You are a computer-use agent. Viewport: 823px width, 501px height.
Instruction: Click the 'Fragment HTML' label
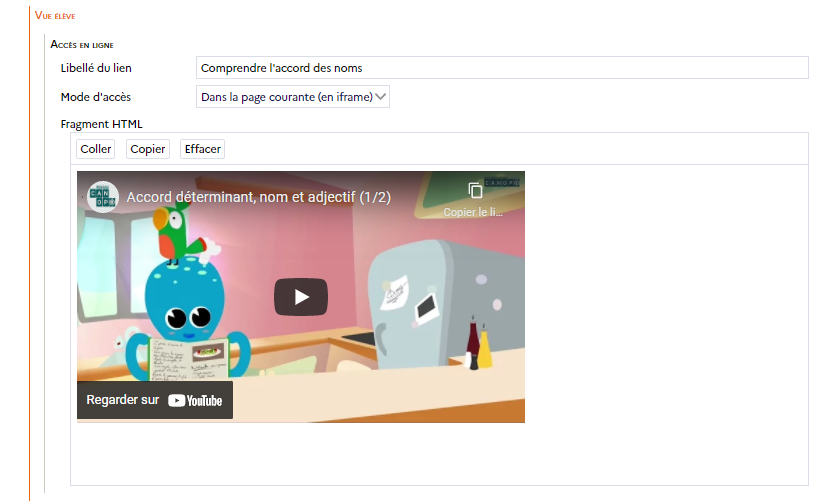(102, 124)
